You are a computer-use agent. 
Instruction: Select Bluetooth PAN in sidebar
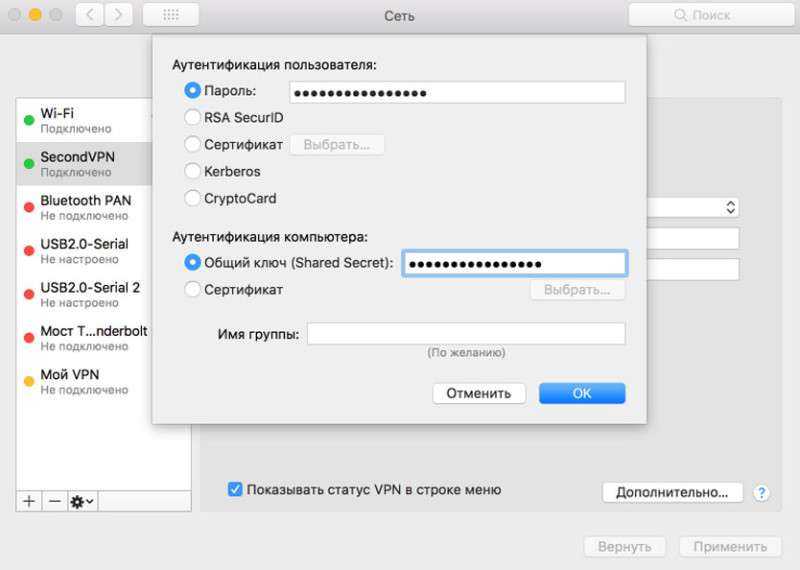coord(84,207)
